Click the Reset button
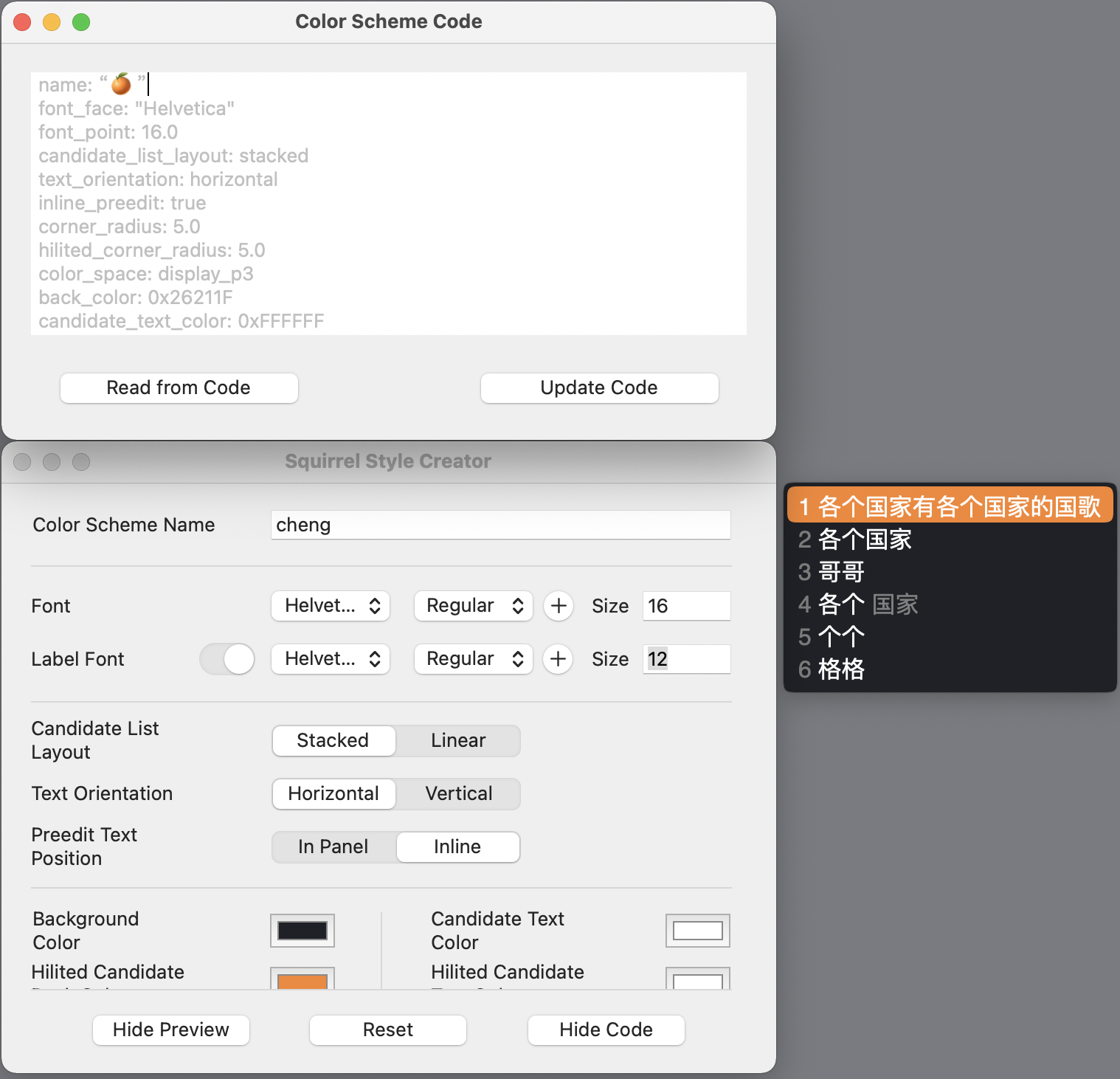The image size is (1120, 1079). coord(388,1030)
